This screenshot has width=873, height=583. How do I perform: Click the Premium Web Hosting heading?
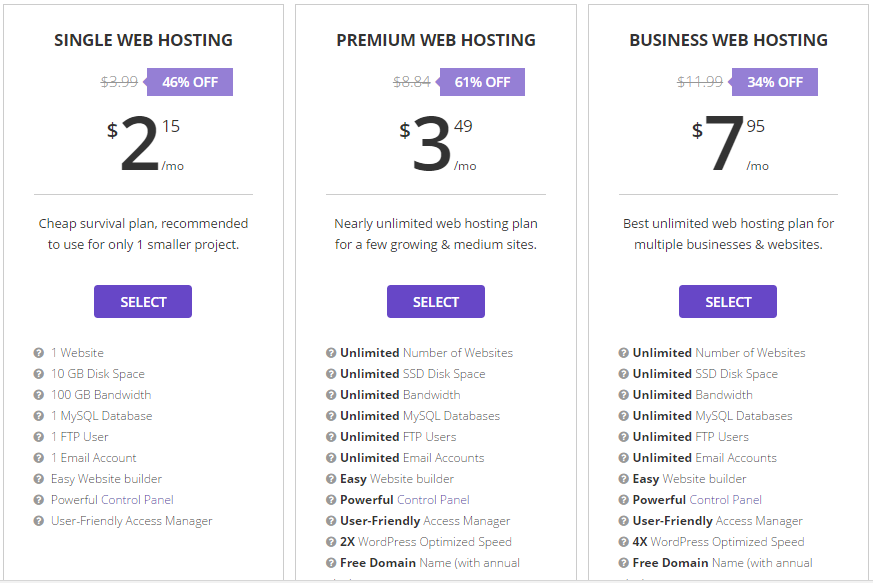click(436, 41)
